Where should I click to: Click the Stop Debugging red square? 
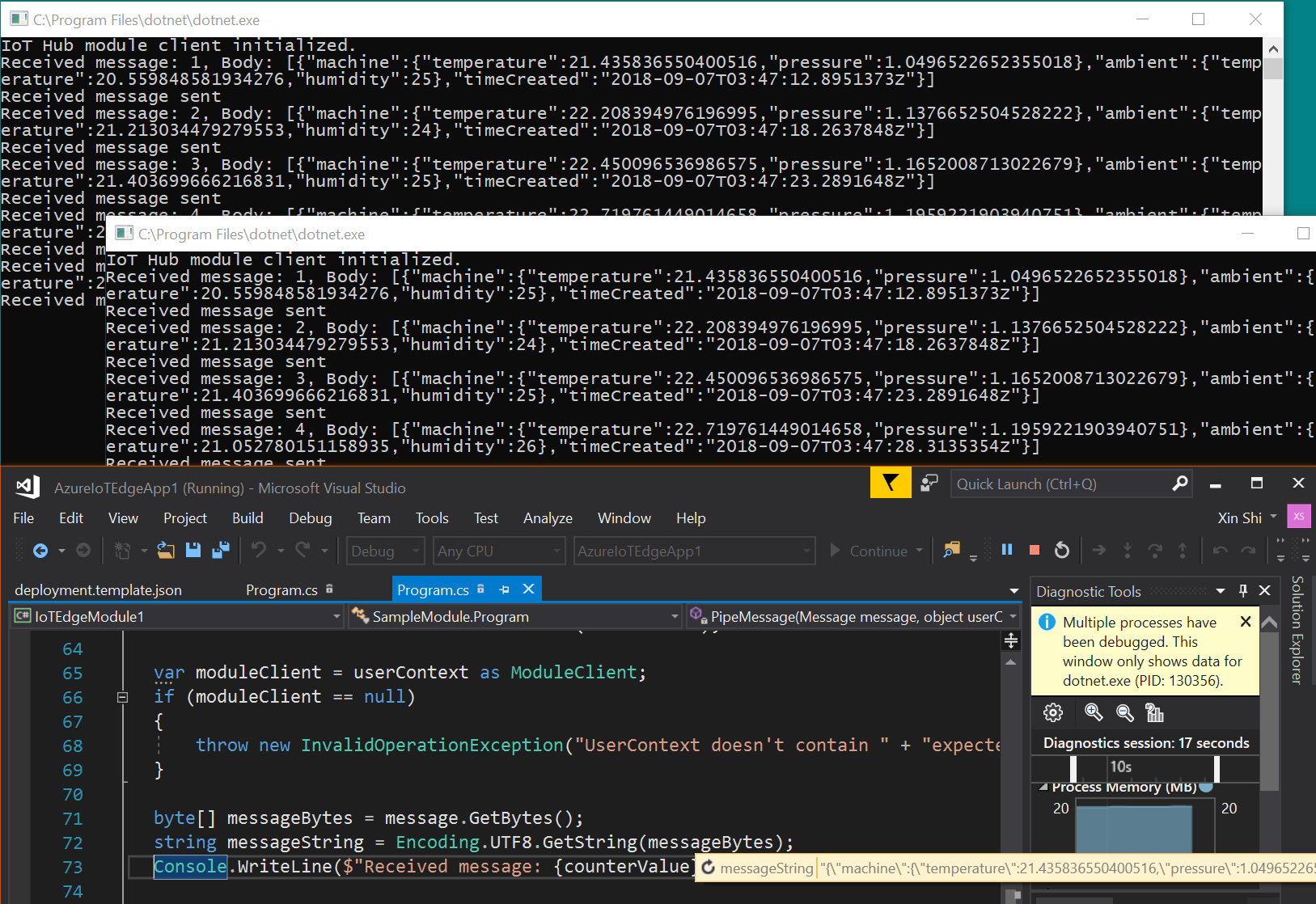pyautogui.click(x=1034, y=550)
